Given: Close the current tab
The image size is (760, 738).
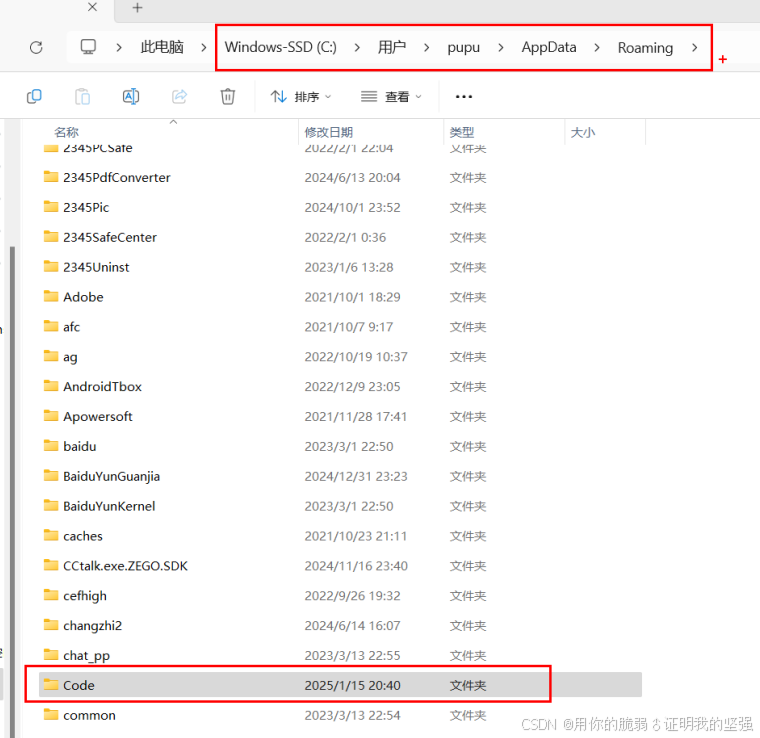Looking at the screenshot, I should click(93, 7).
